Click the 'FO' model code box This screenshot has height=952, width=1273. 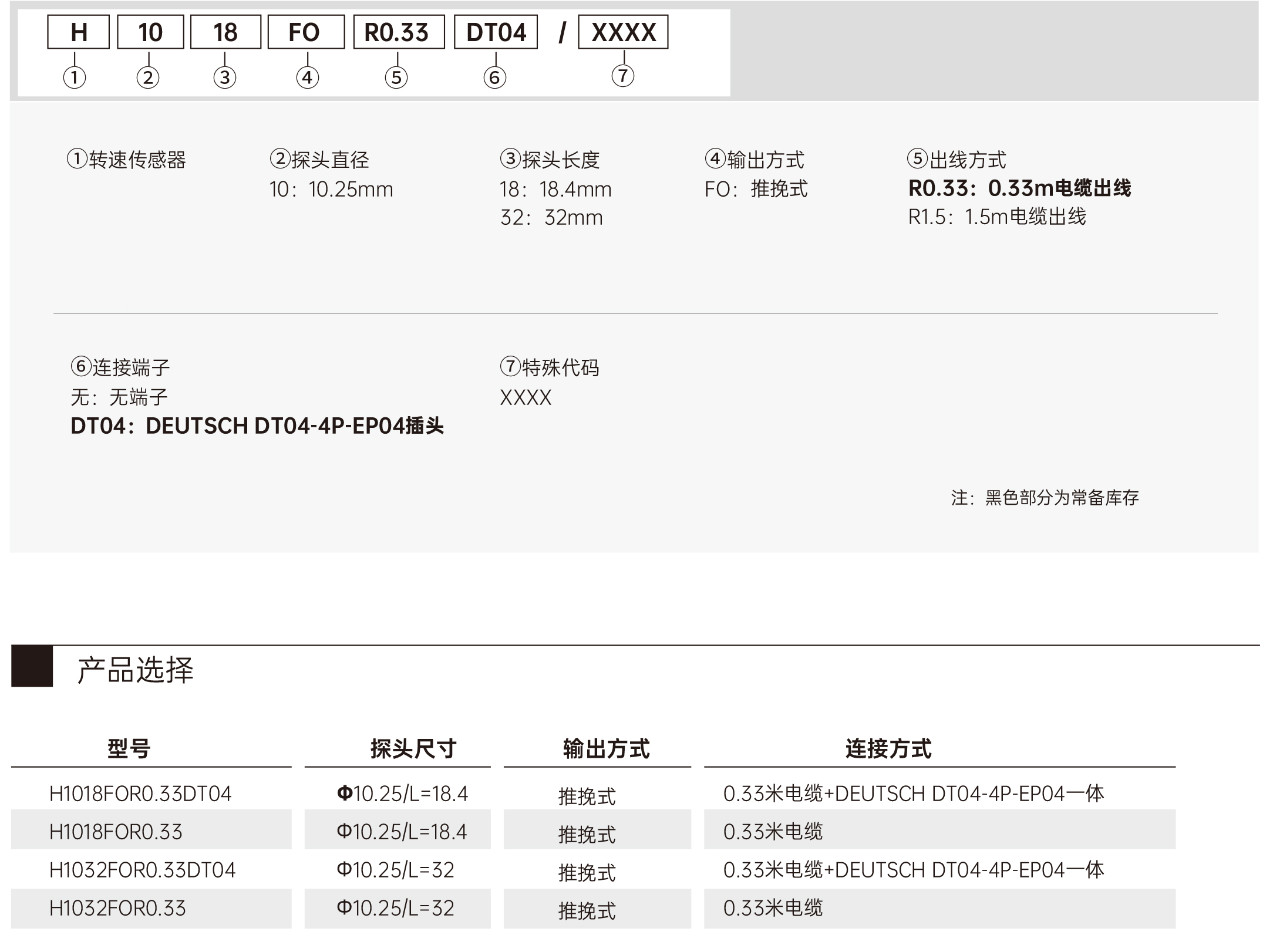(x=306, y=32)
